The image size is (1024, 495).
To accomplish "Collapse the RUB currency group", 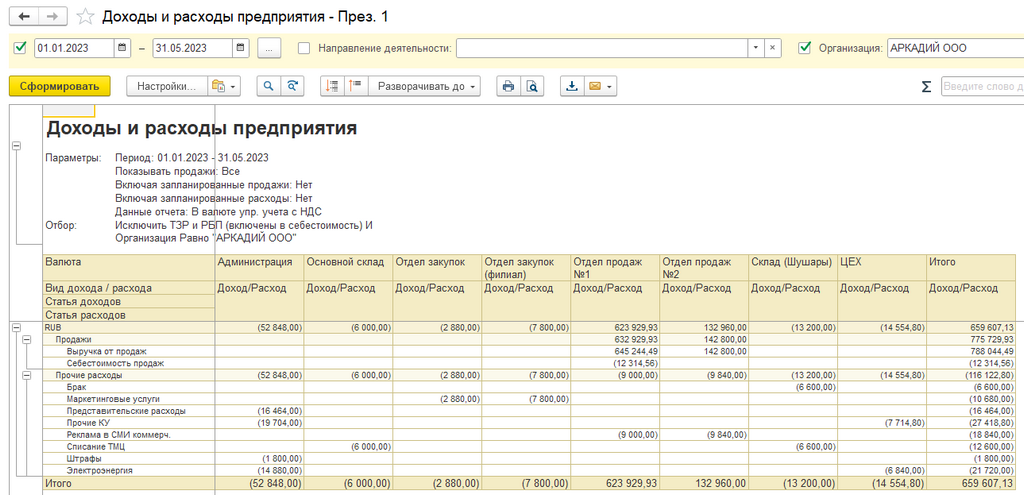I will (16, 326).
